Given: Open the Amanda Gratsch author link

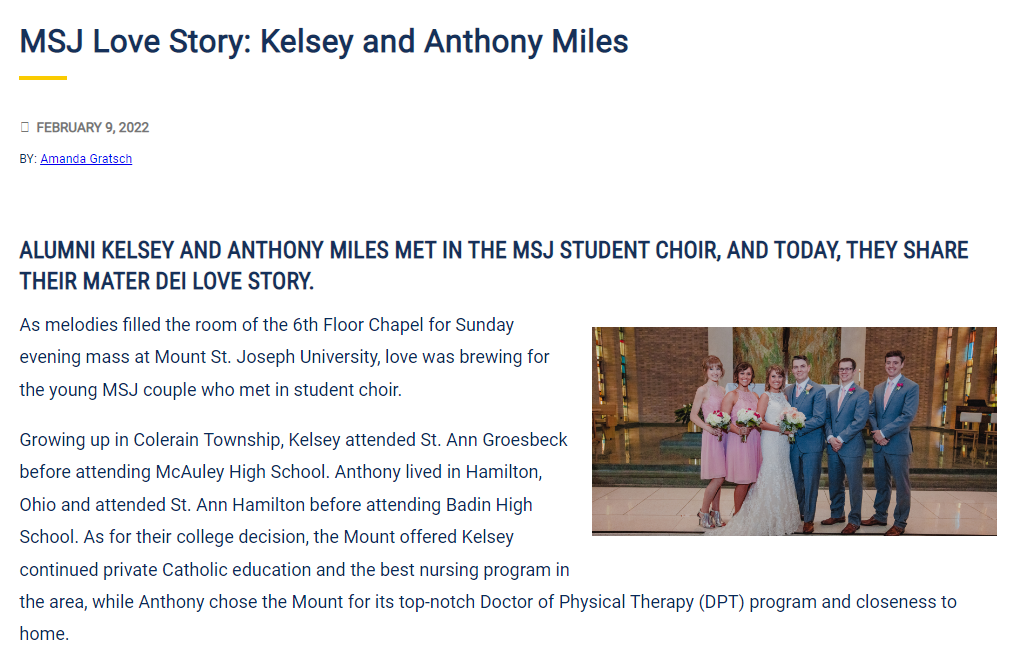Looking at the screenshot, I should 86,159.
